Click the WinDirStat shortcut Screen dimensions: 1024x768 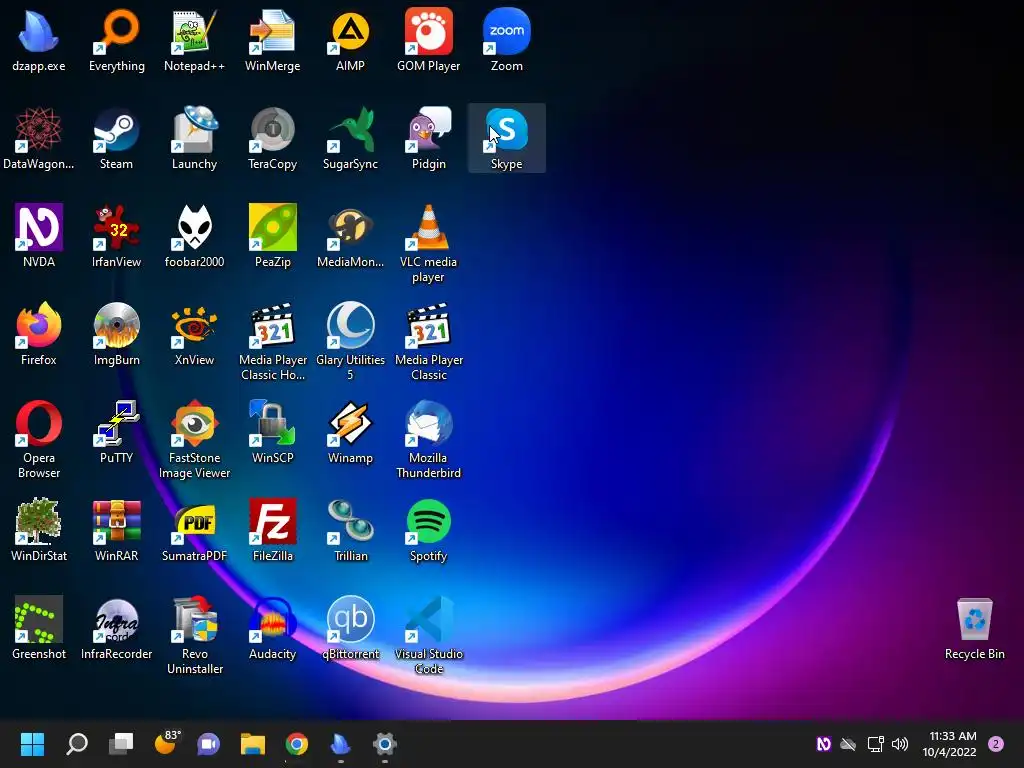pyautogui.click(x=39, y=529)
